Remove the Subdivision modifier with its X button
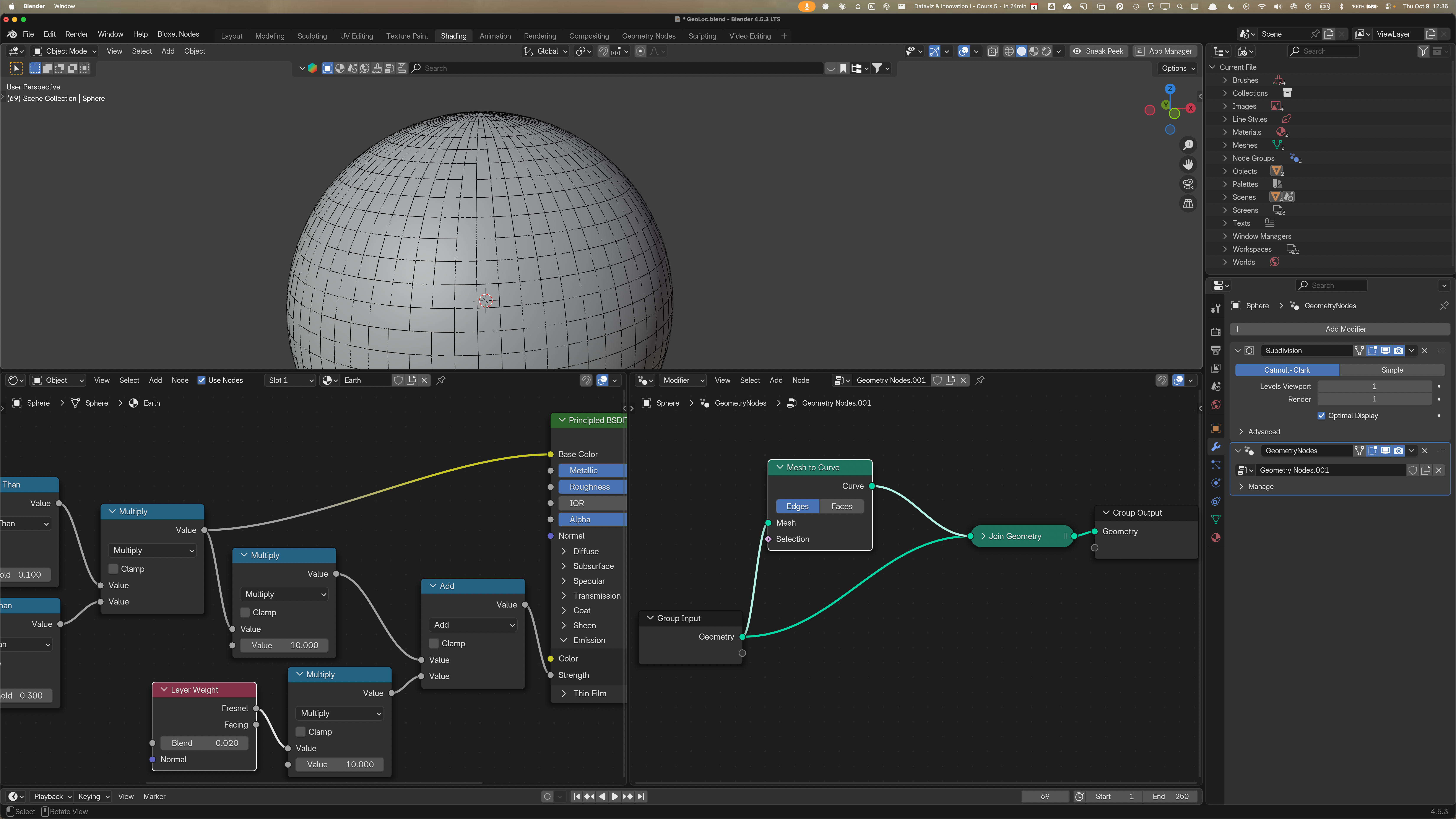1456x819 pixels. pos(1425,350)
